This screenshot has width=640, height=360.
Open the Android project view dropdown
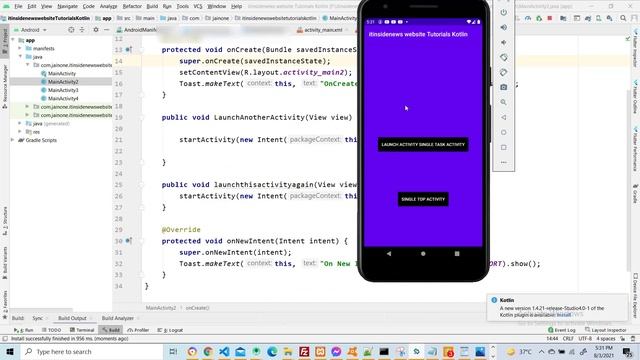point(31,30)
